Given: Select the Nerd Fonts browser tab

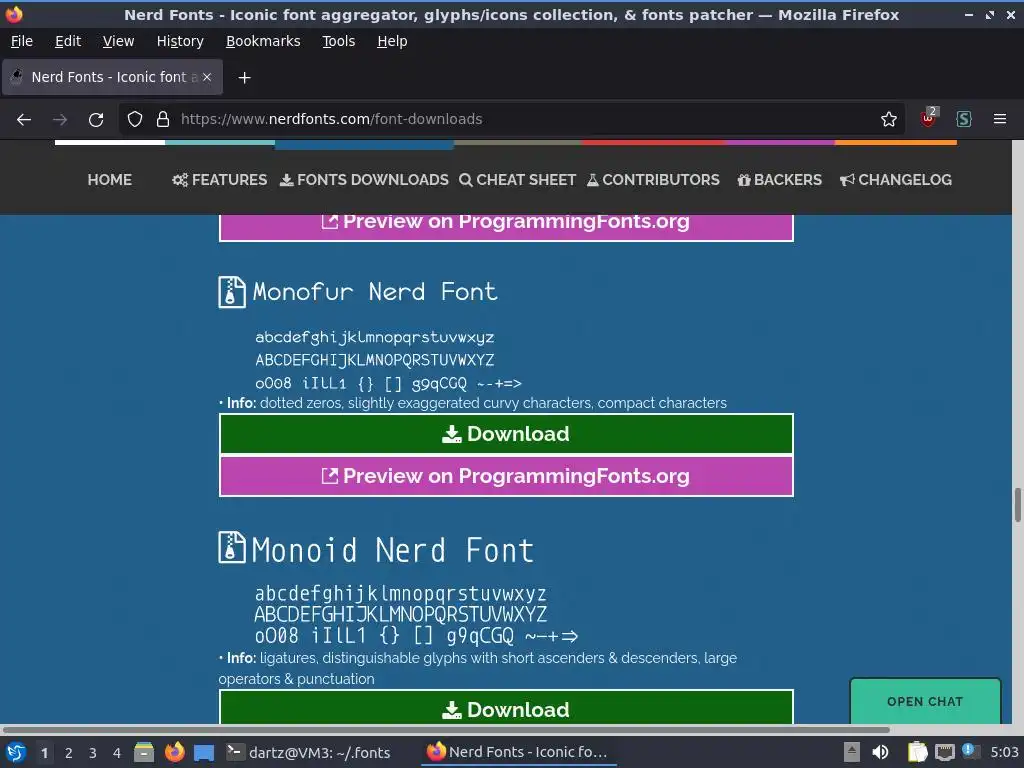Looking at the screenshot, I should pyautogui.click(x=113, y=77).
